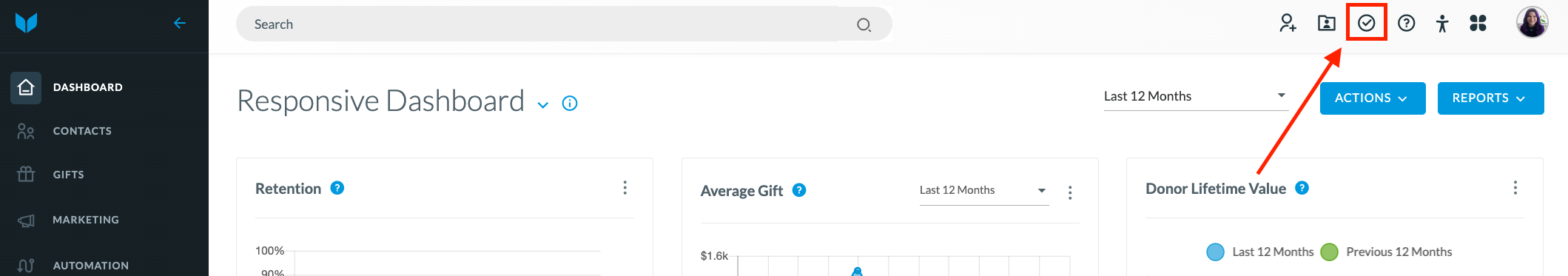
Task: Click the add contact person-plus icon
Action: click(x=1288, y=24)
